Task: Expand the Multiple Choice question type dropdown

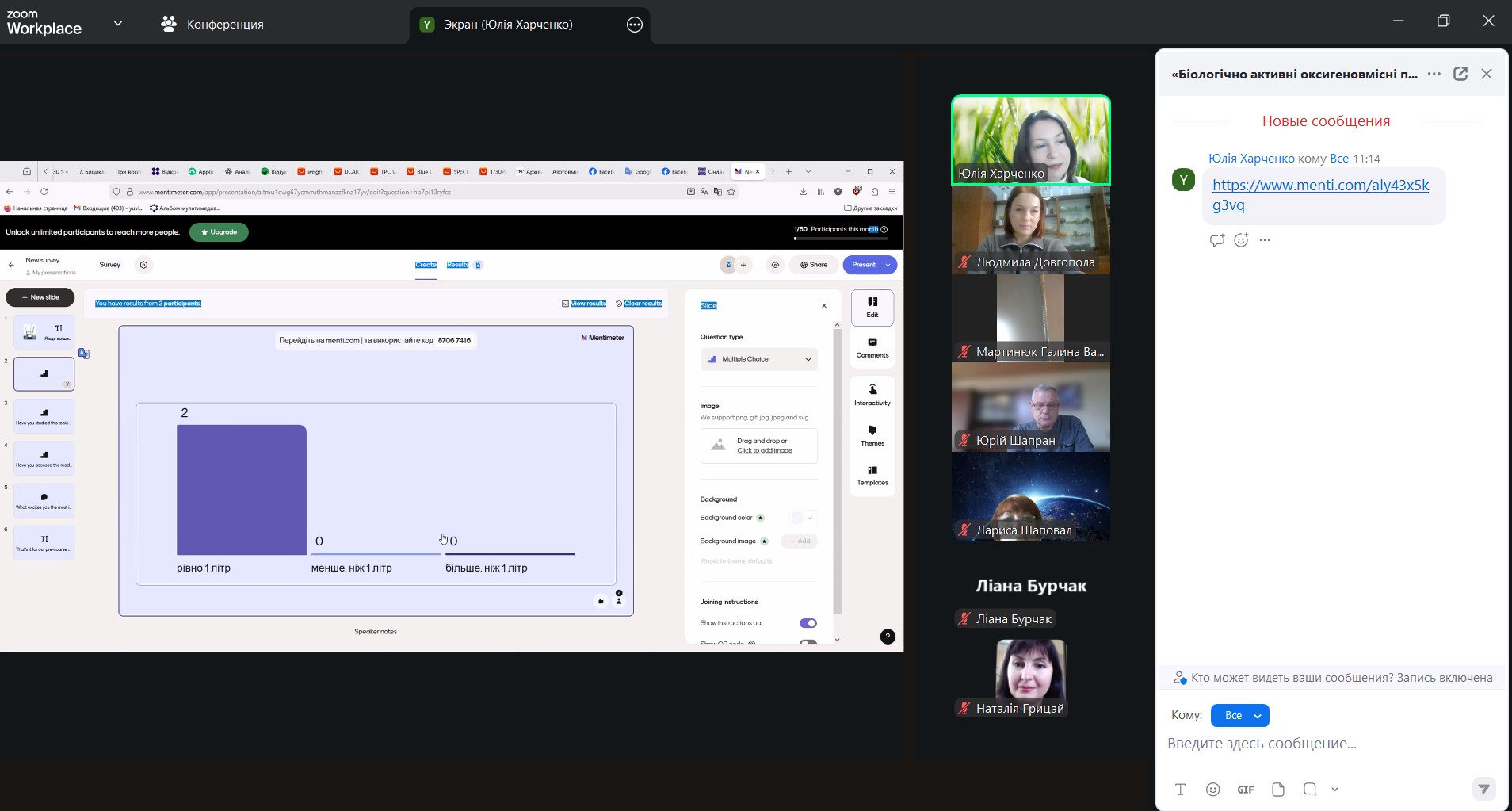Action: (758, 359)
